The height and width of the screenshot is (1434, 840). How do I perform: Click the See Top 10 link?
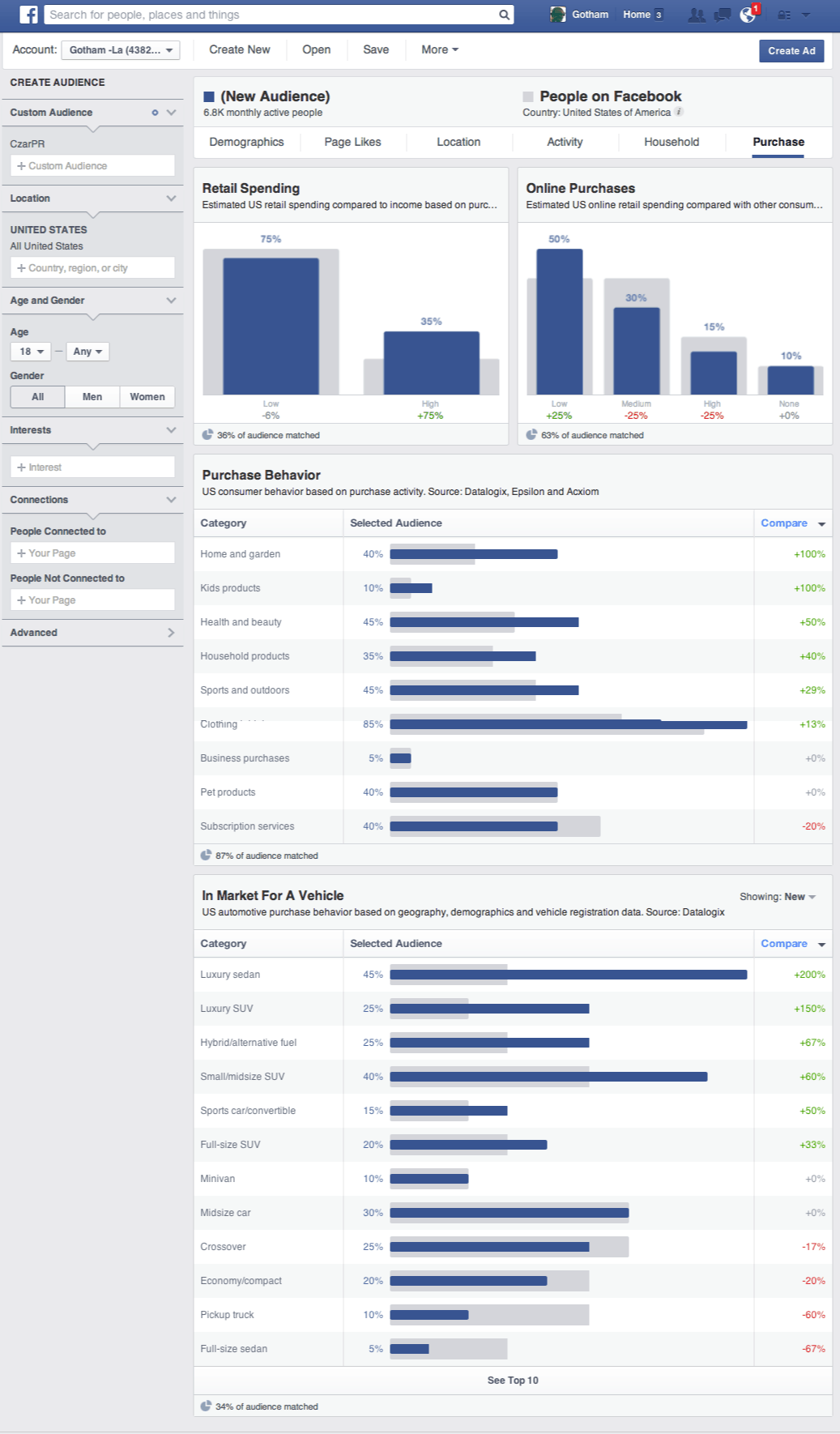(513, 1380)
